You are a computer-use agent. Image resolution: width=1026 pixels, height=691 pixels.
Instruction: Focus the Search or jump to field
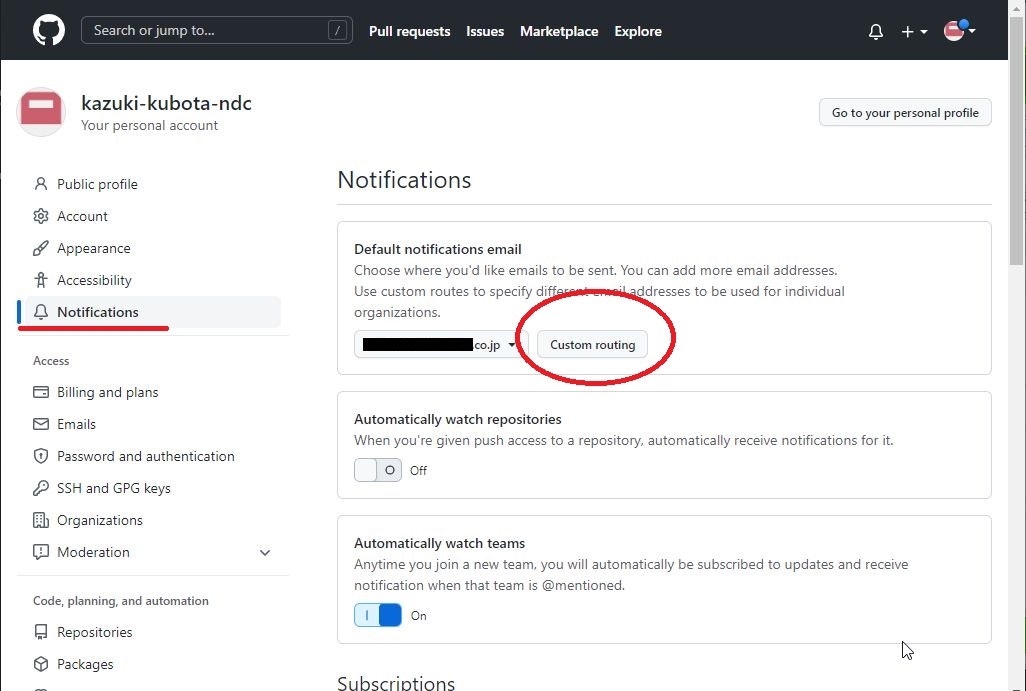click(x=217, y=30)
